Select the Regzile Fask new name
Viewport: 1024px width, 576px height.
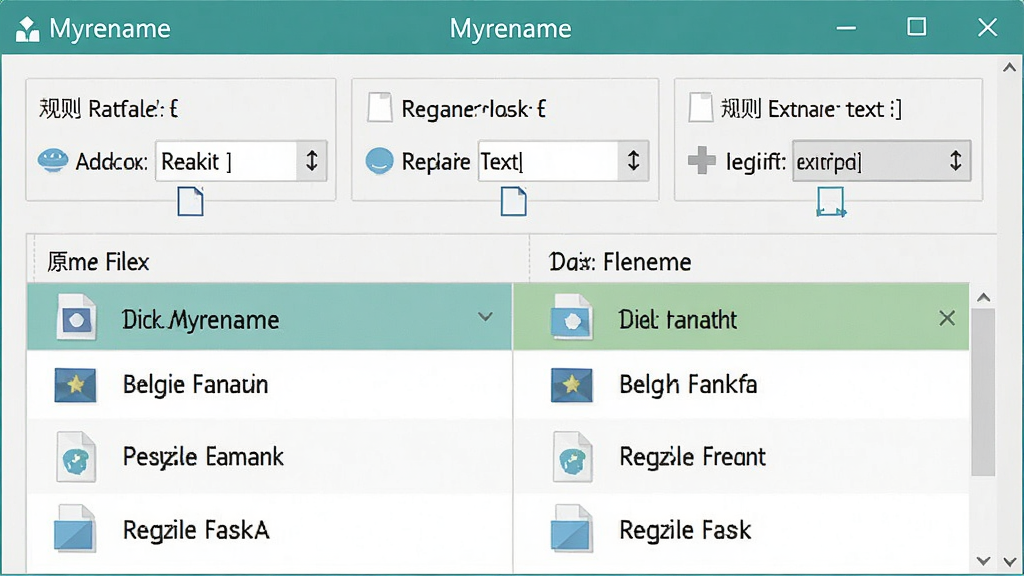[685, 530]
